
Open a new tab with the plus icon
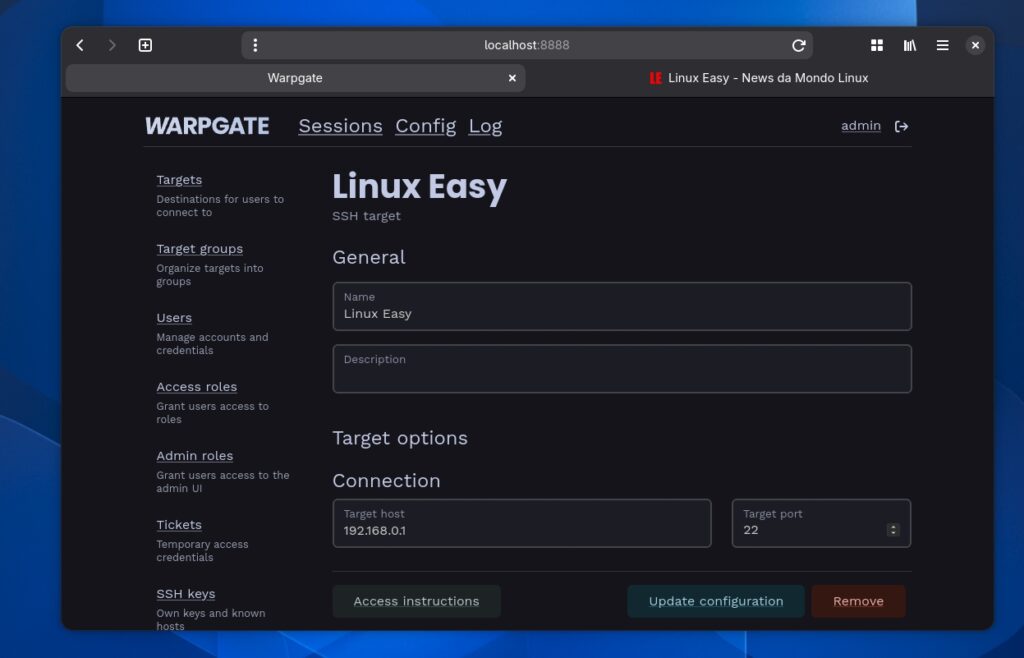point(145,45)
